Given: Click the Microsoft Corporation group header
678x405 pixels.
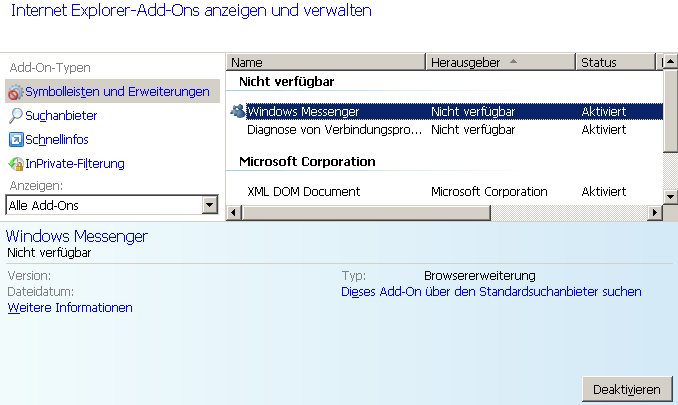Looking at the screenshot, I should (307, 161).
